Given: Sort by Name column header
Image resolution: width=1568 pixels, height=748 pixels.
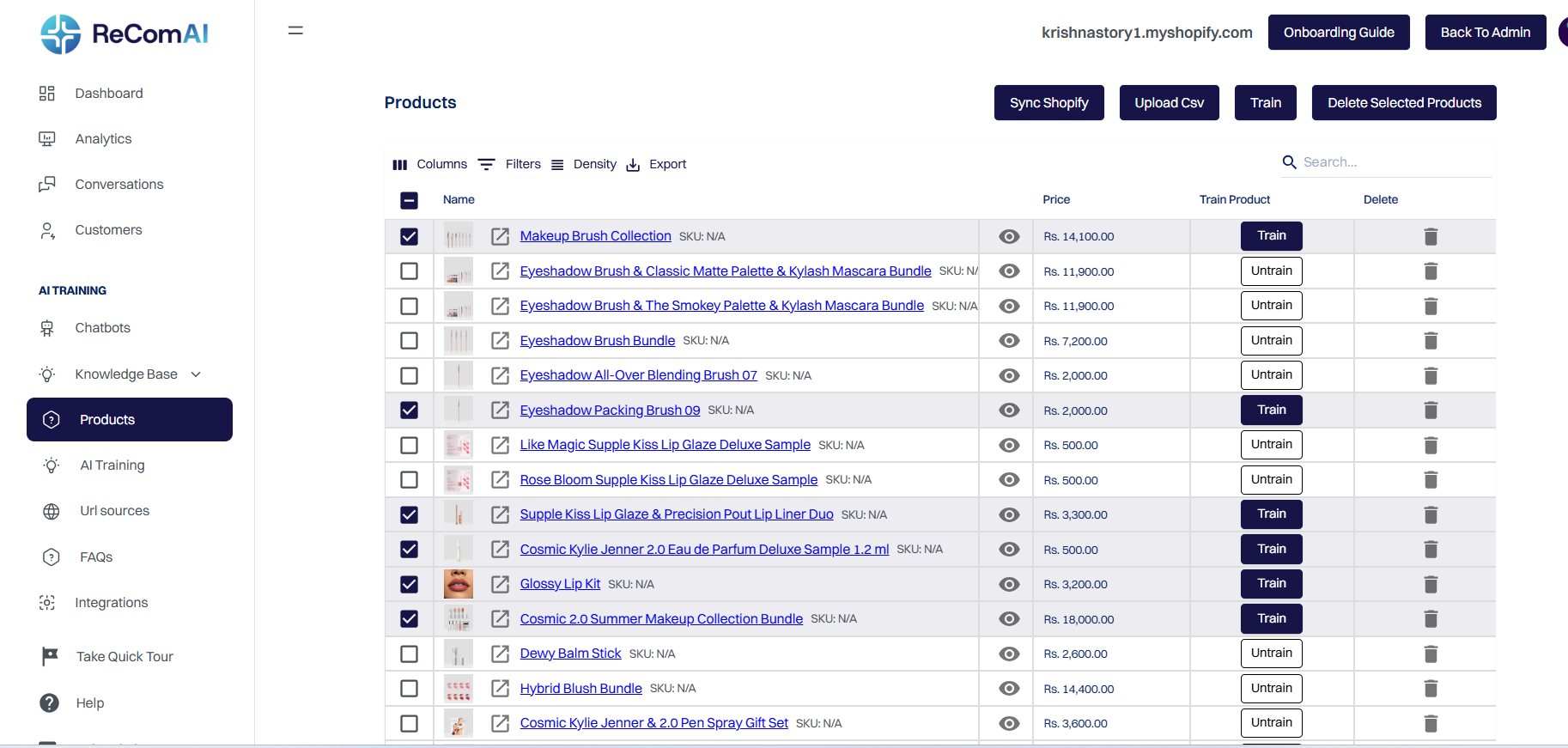Looking at the screenshot, I should point(459,199).
